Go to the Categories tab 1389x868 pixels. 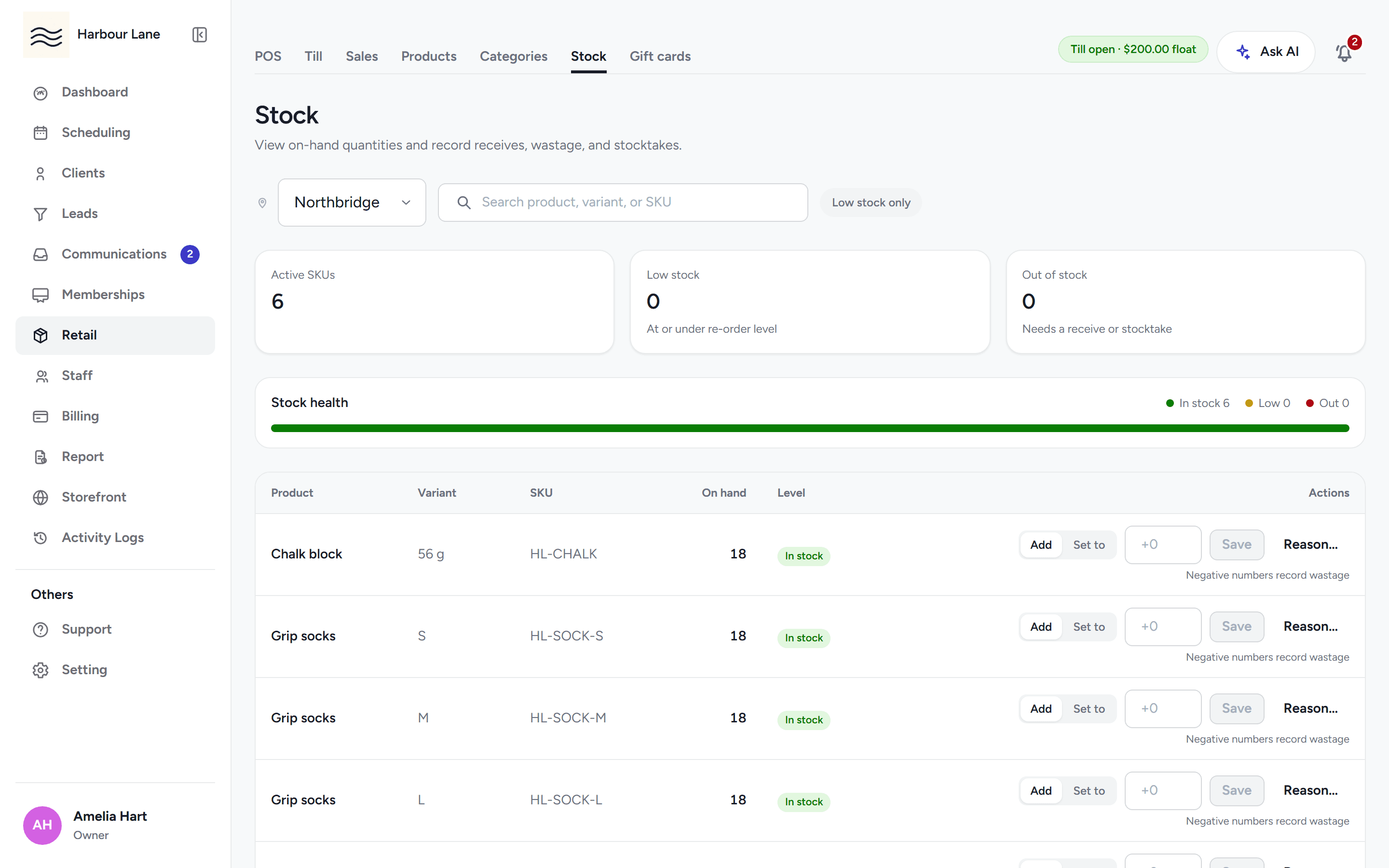(x=514, y=56)
